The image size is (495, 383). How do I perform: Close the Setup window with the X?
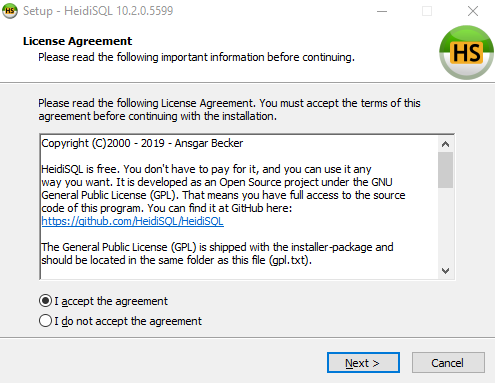[x=473, y=11]
